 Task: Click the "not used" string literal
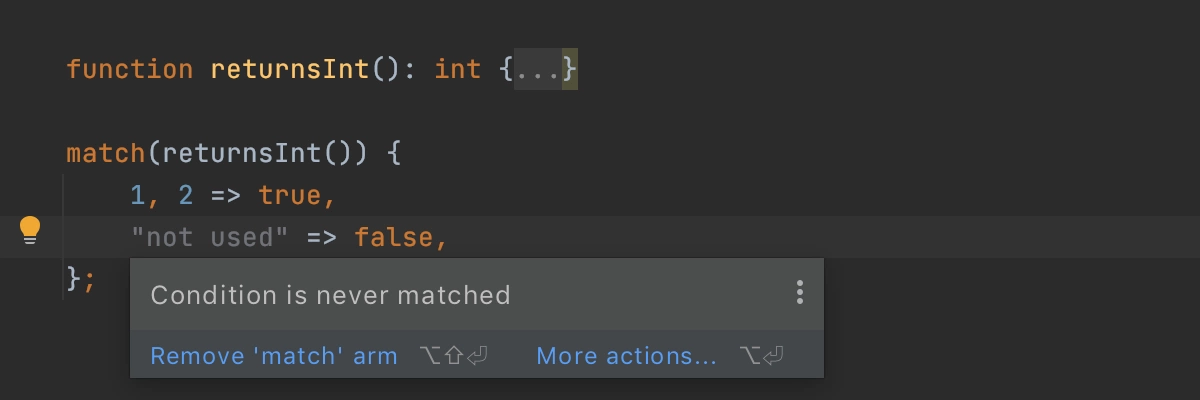tap(210, 238)
